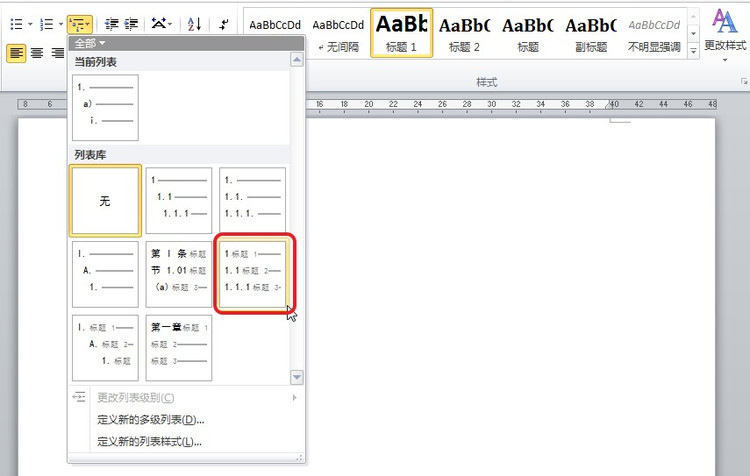Click the bullet list icon
Viewport: 750px width, 476px height.
(x=16, y=24)
